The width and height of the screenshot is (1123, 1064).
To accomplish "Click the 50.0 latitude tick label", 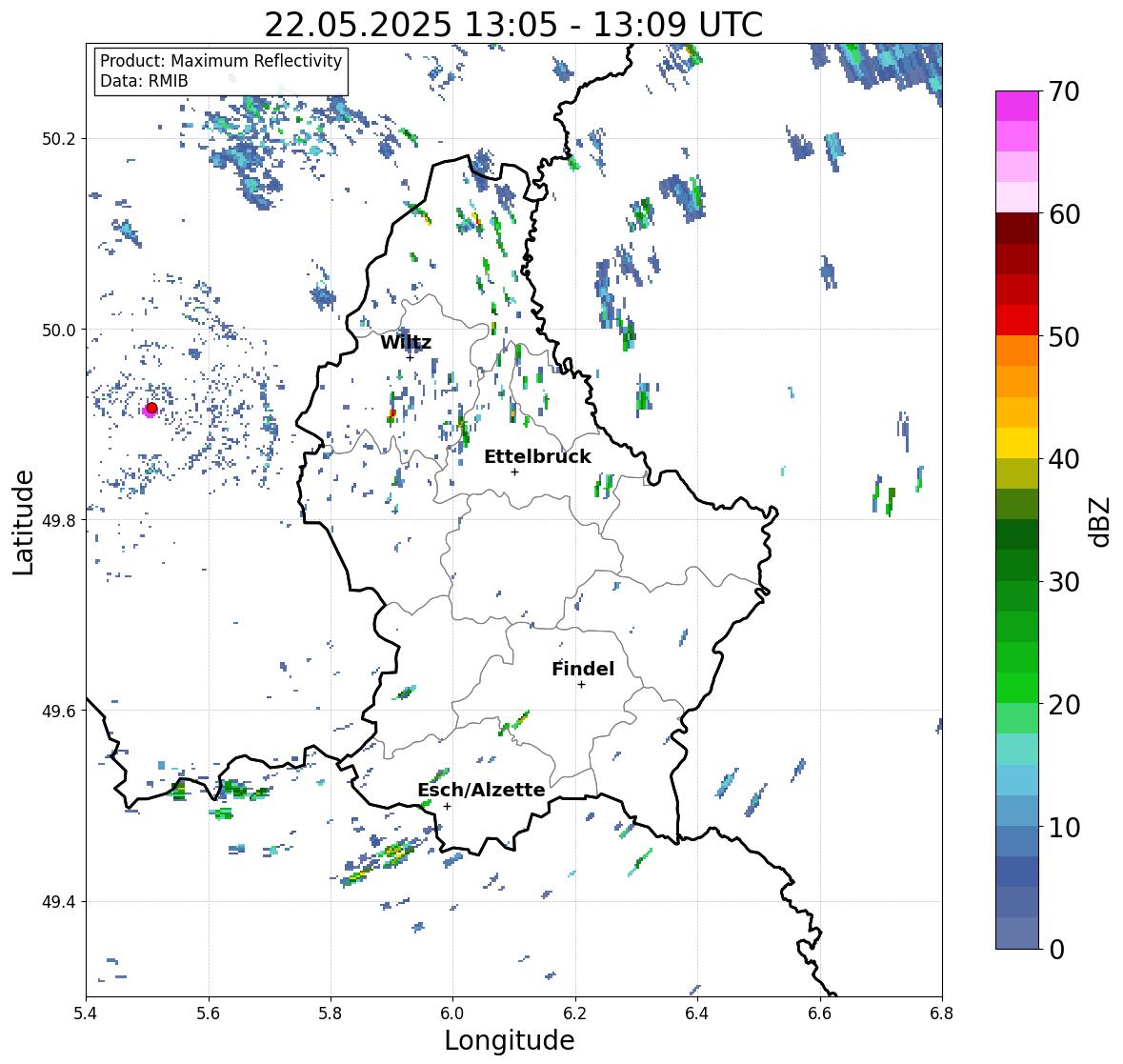I will (59, 330).
